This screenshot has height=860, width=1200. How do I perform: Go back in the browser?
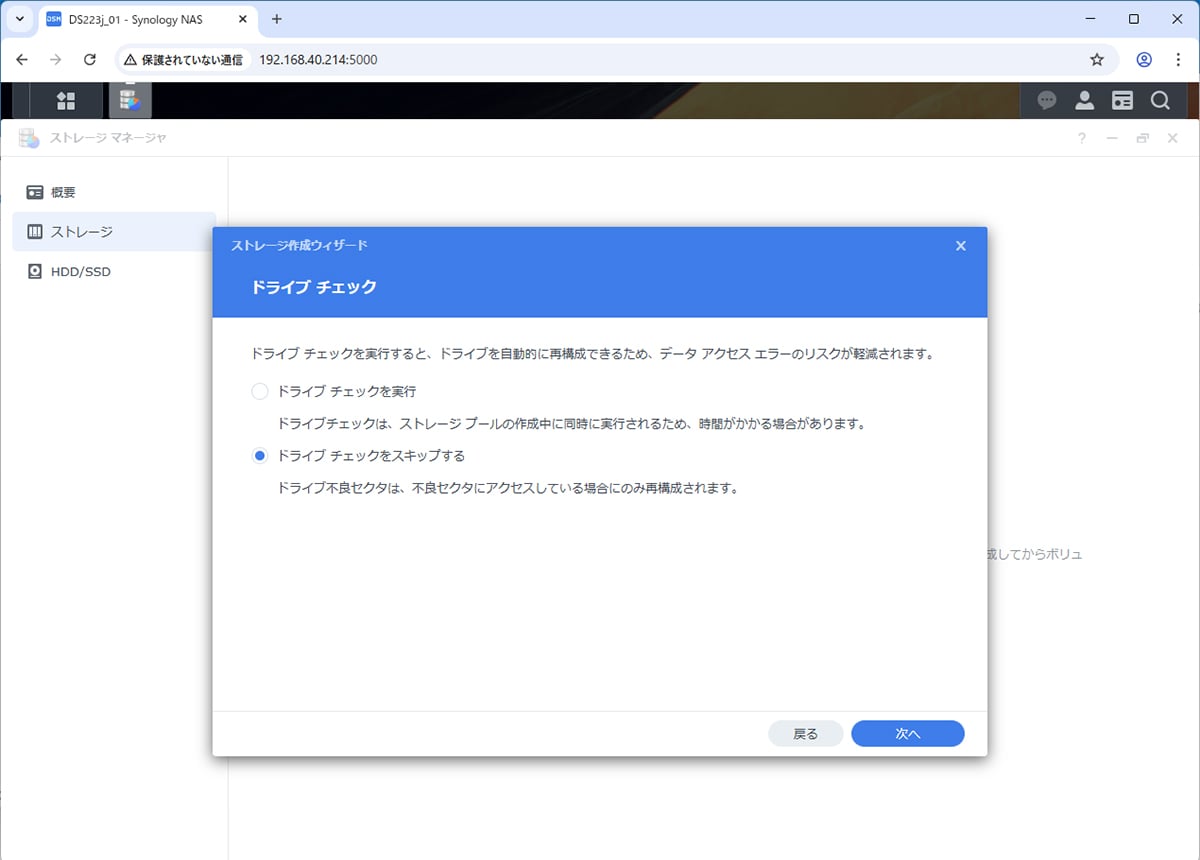[x=22, y=60]
